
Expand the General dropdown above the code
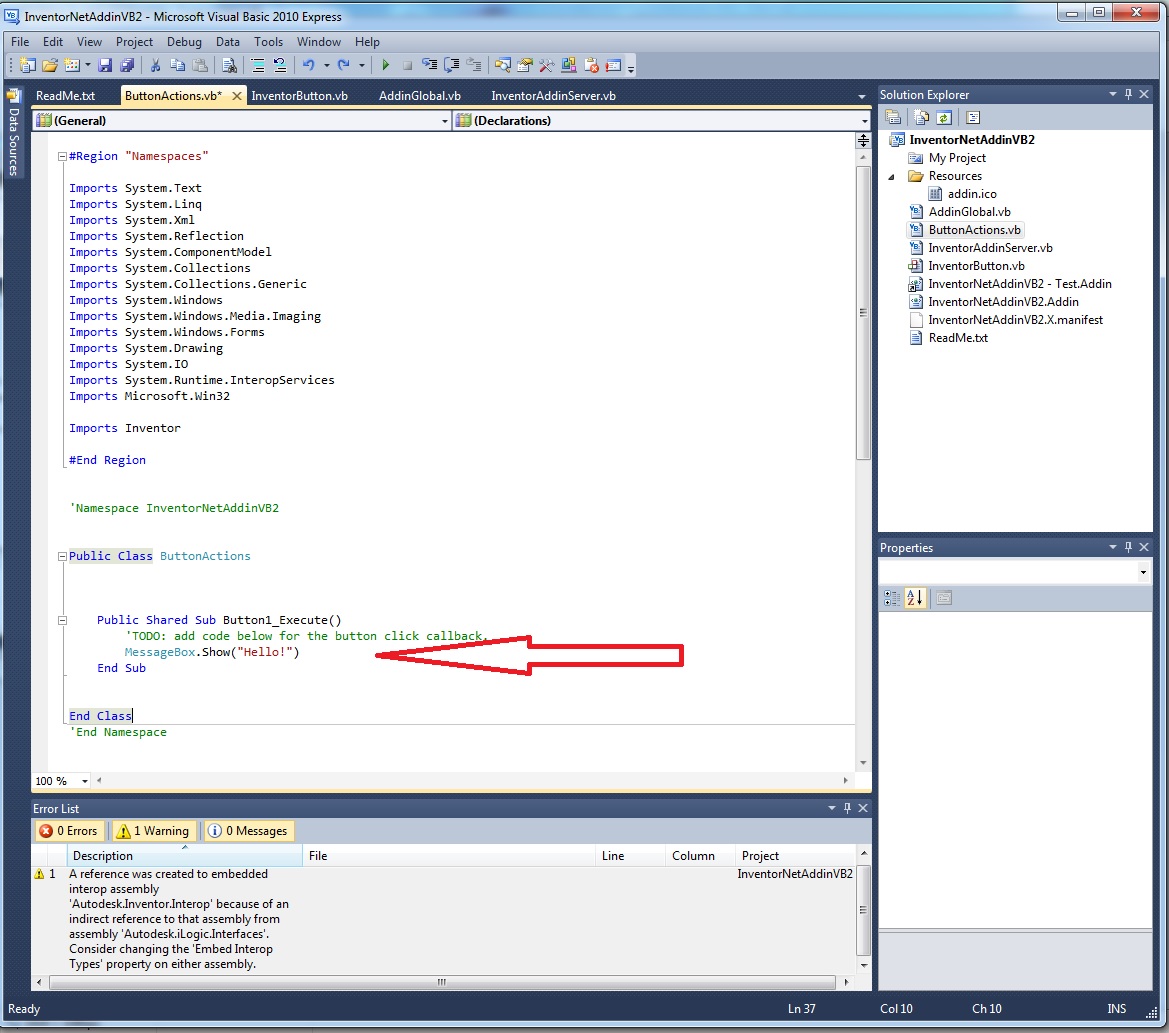445,120
